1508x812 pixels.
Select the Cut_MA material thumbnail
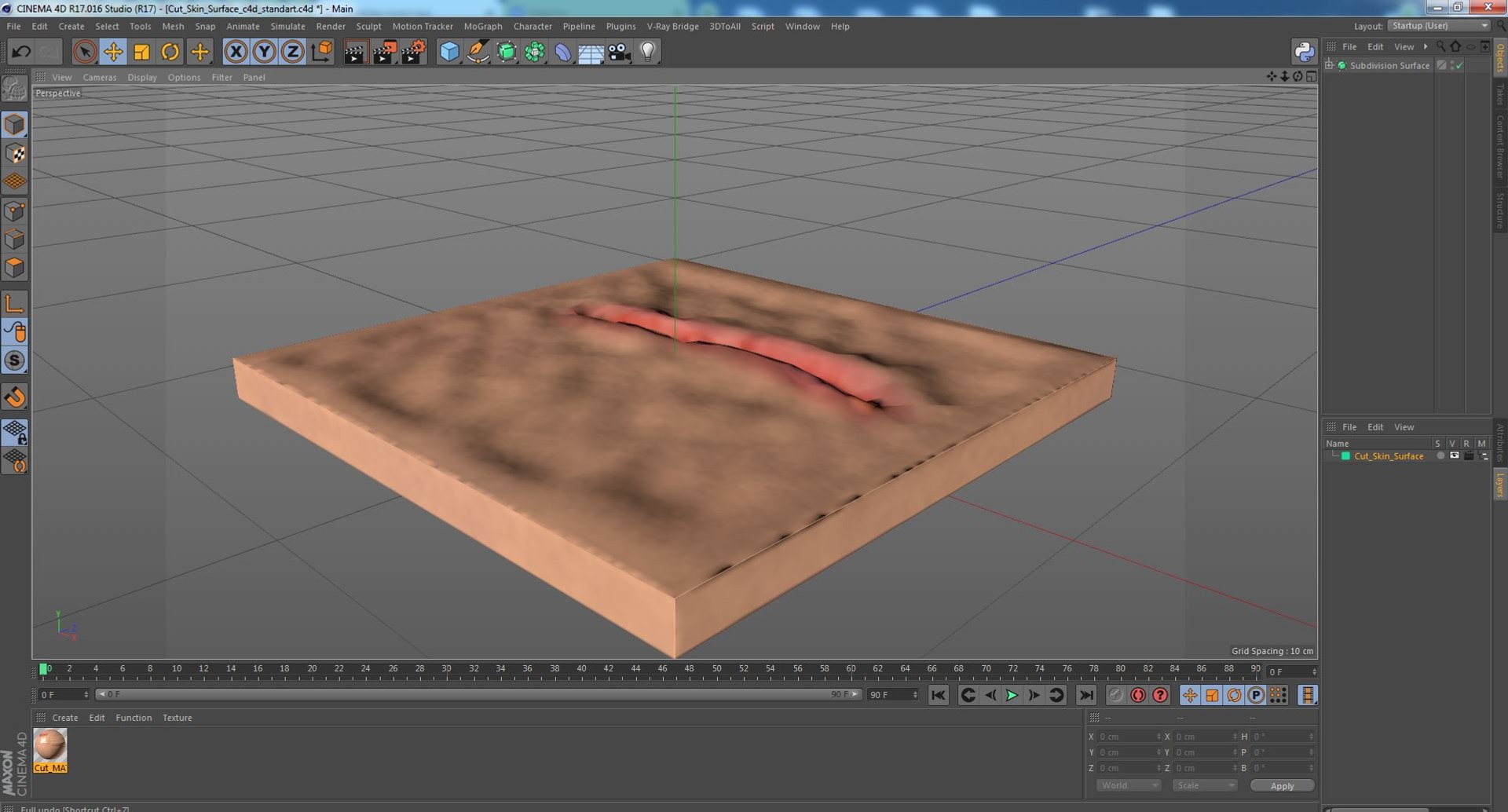pyautogui.click(x=50, y=750)
